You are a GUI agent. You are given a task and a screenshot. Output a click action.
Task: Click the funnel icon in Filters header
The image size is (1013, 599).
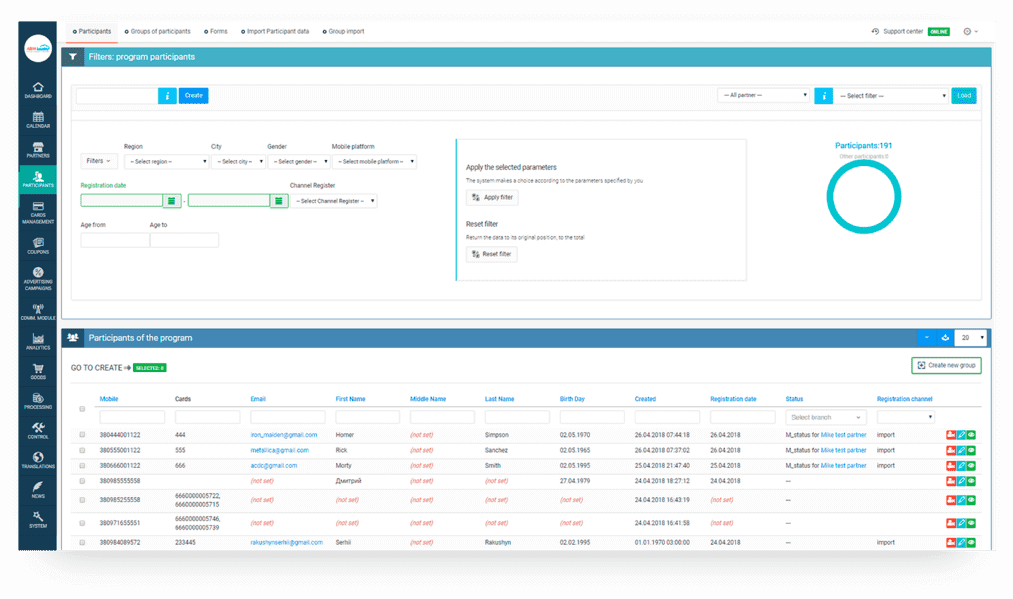coord(73,57)
